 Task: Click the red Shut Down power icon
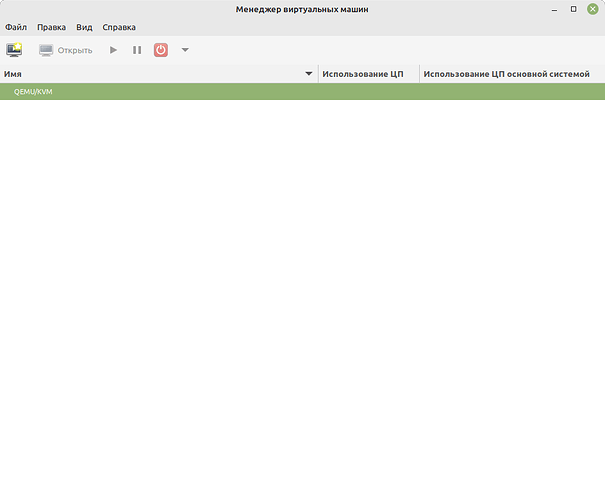pyautogui.click(x=161, y=50)
